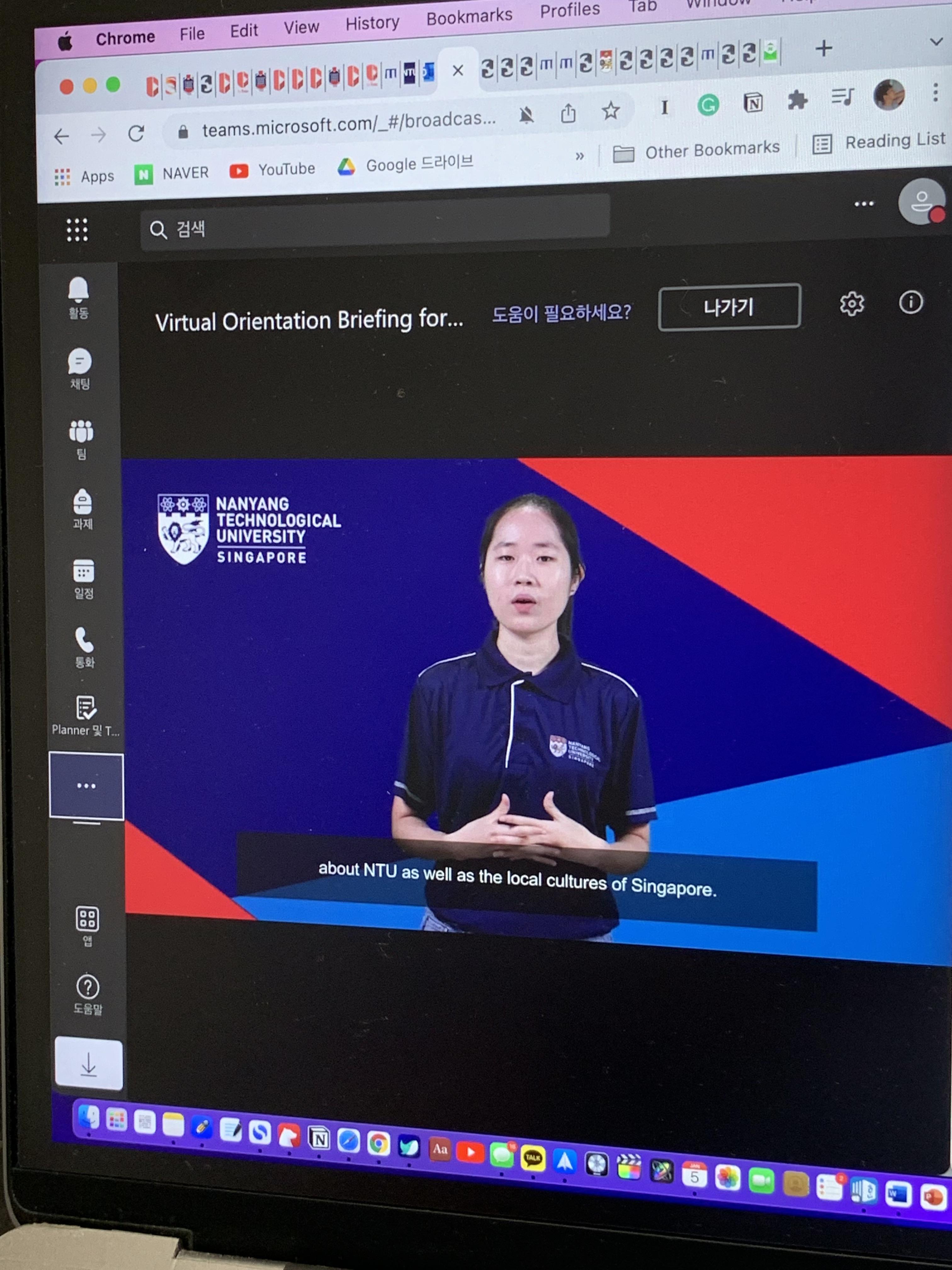Toggle site notification bell in address bar
The image size is (952, 1270).
tap(526, 115)
